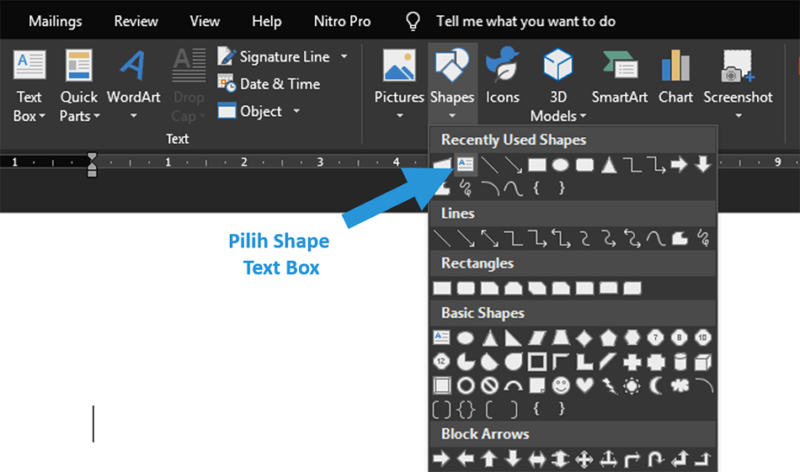The height and width of the screenshot is (472, 800).
Task: Pick the cube in Basic Shapes
Action: point(703,362)
